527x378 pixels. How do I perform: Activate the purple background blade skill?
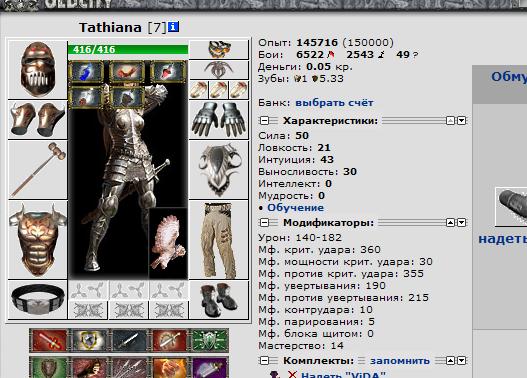[x=210, y=367]
